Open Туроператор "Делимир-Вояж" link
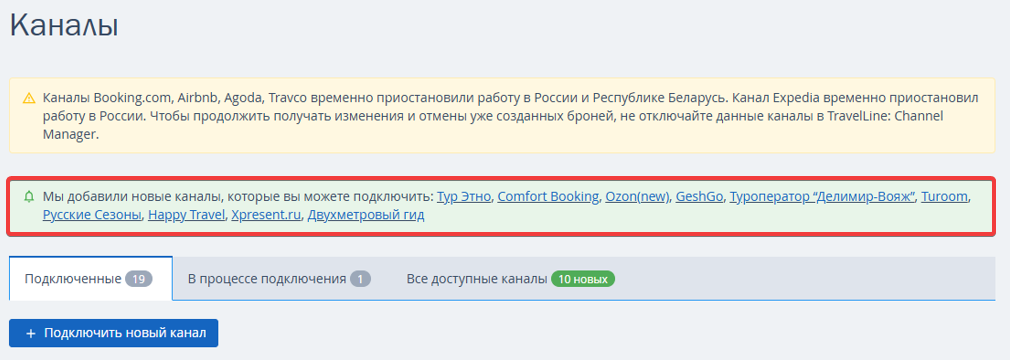This screenshot has width=1010, height=360. [822, 196]
